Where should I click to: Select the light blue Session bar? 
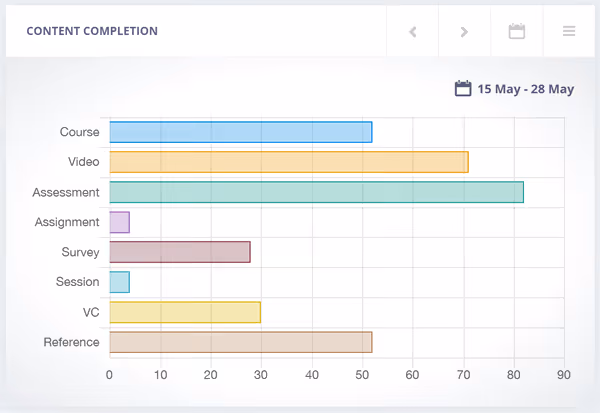click(119, 282)
